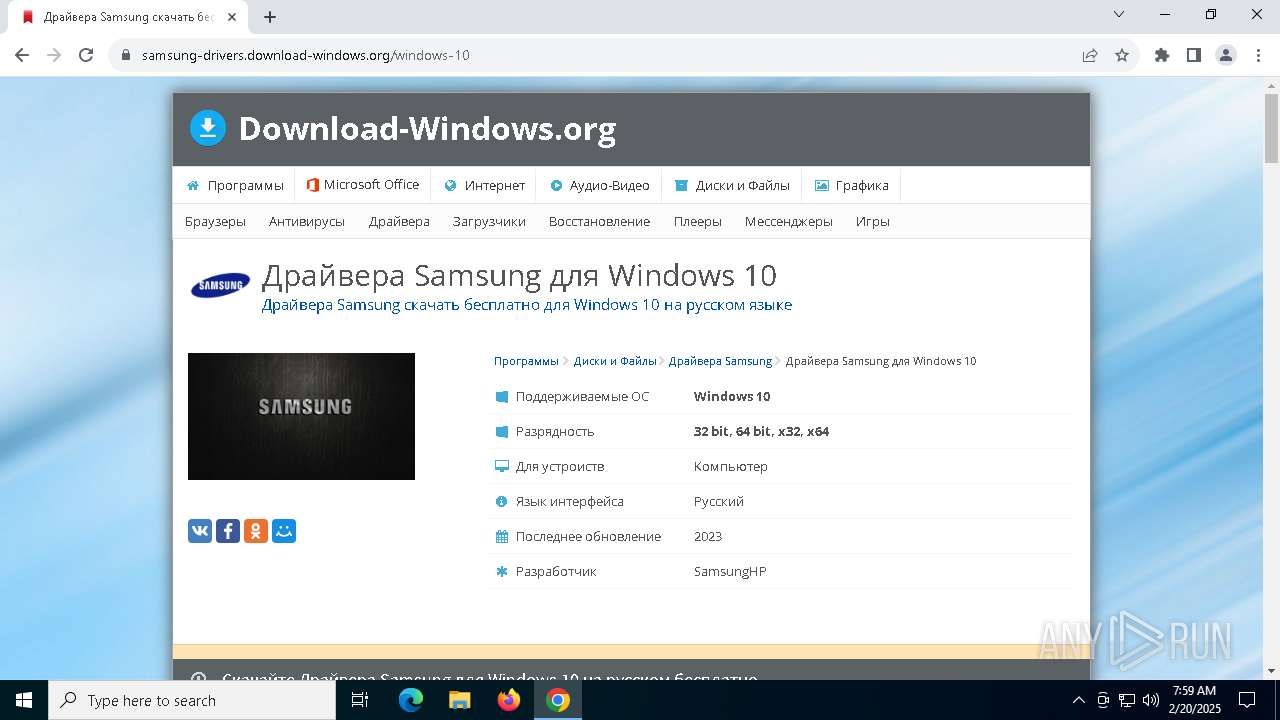
Task: Open the Программы menu
Action: 235,185
